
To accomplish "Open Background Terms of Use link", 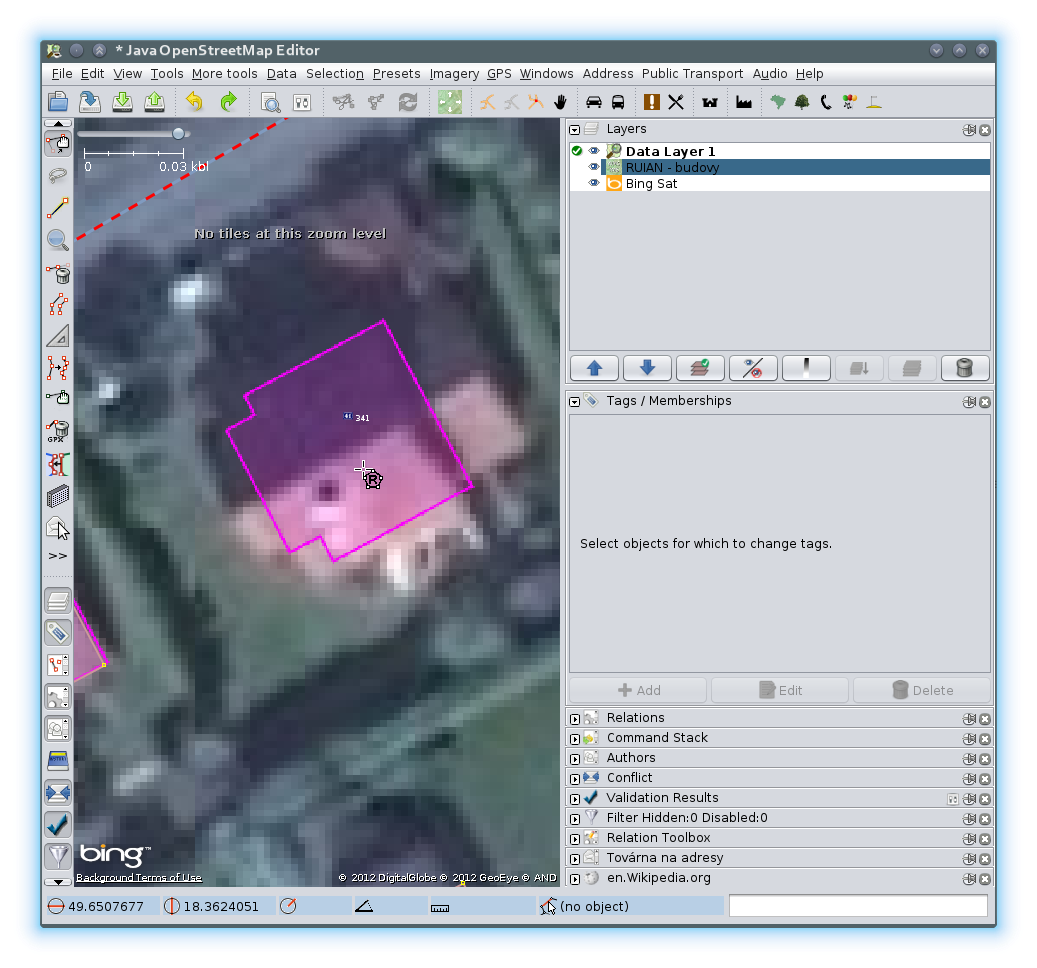I will click(139, 877).
